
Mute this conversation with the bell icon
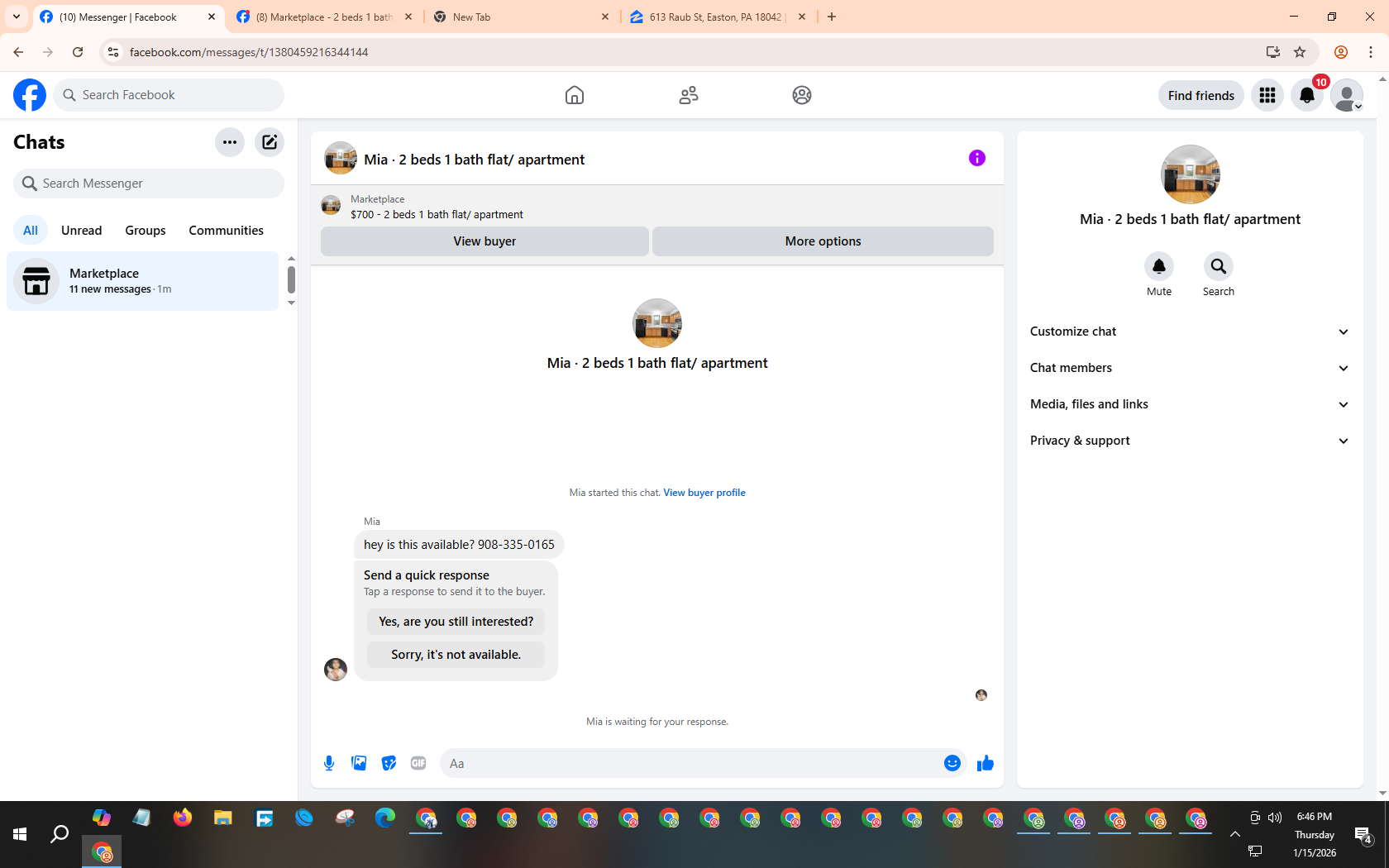(1159, 266)
